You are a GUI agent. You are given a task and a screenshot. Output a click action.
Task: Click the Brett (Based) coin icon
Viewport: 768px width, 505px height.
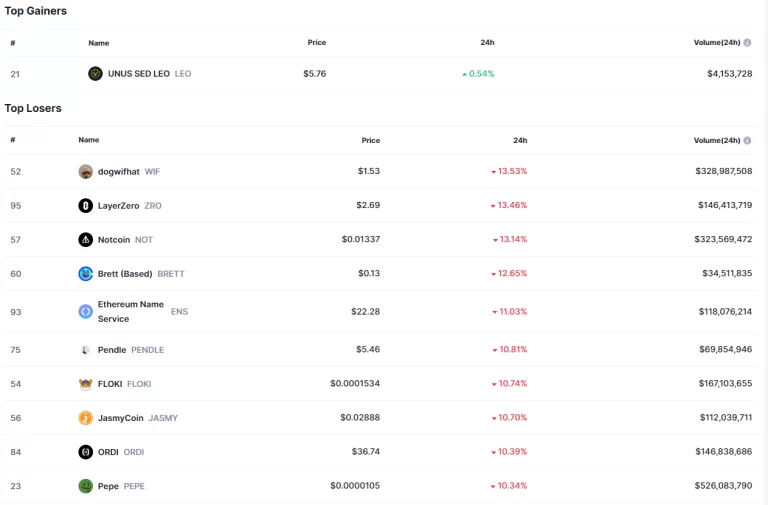click(x=86, y=274)
